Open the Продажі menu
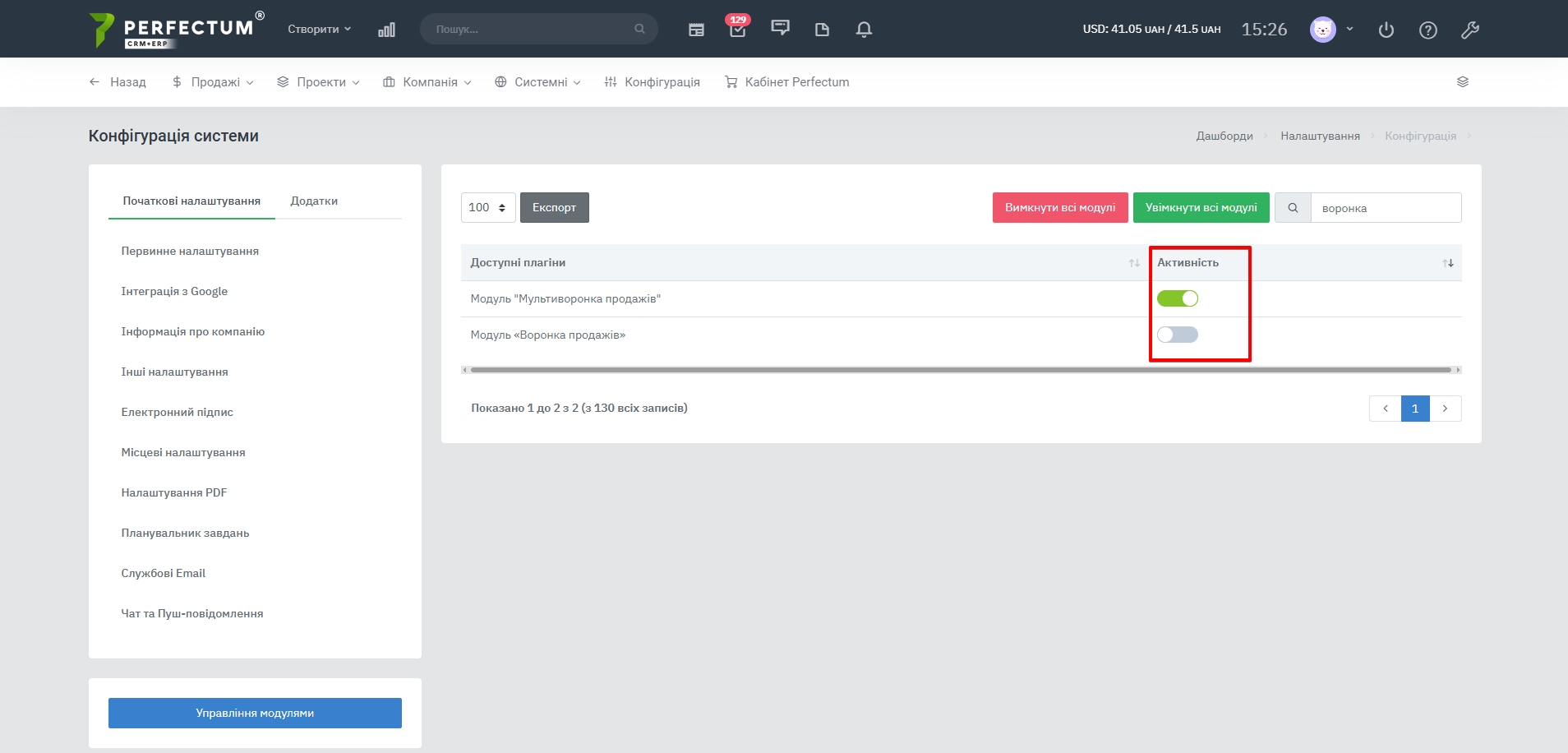The height and width of the screenshot is (753, 1568). click(214, 82)
